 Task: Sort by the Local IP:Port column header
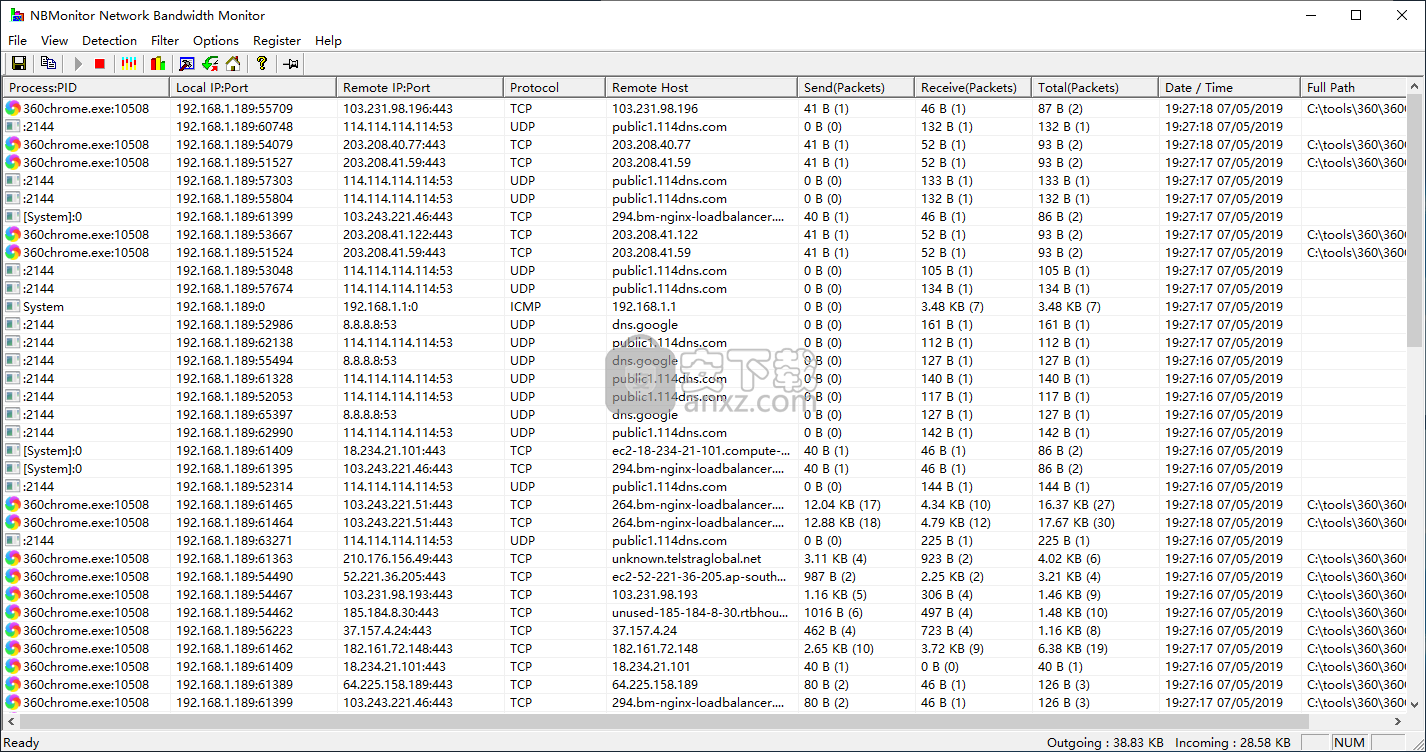click(252, 87)
